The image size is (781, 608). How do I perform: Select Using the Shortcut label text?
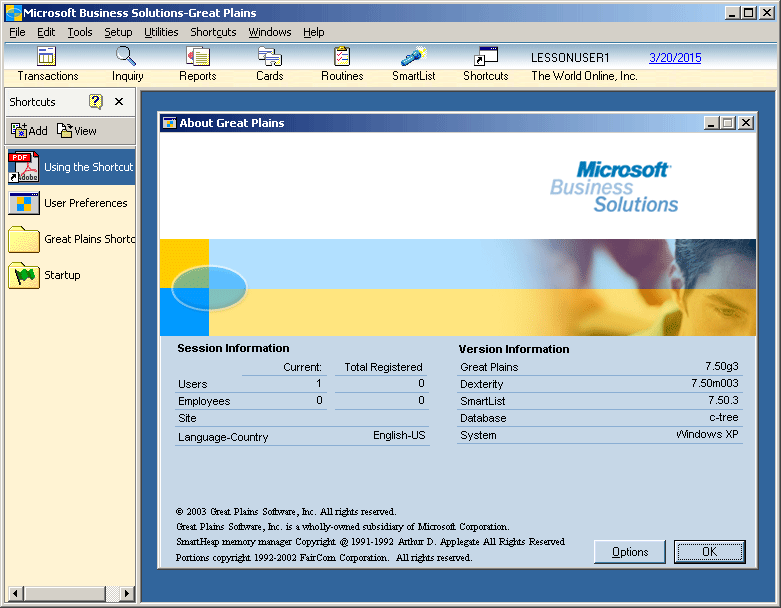click(x=89, y=167)
